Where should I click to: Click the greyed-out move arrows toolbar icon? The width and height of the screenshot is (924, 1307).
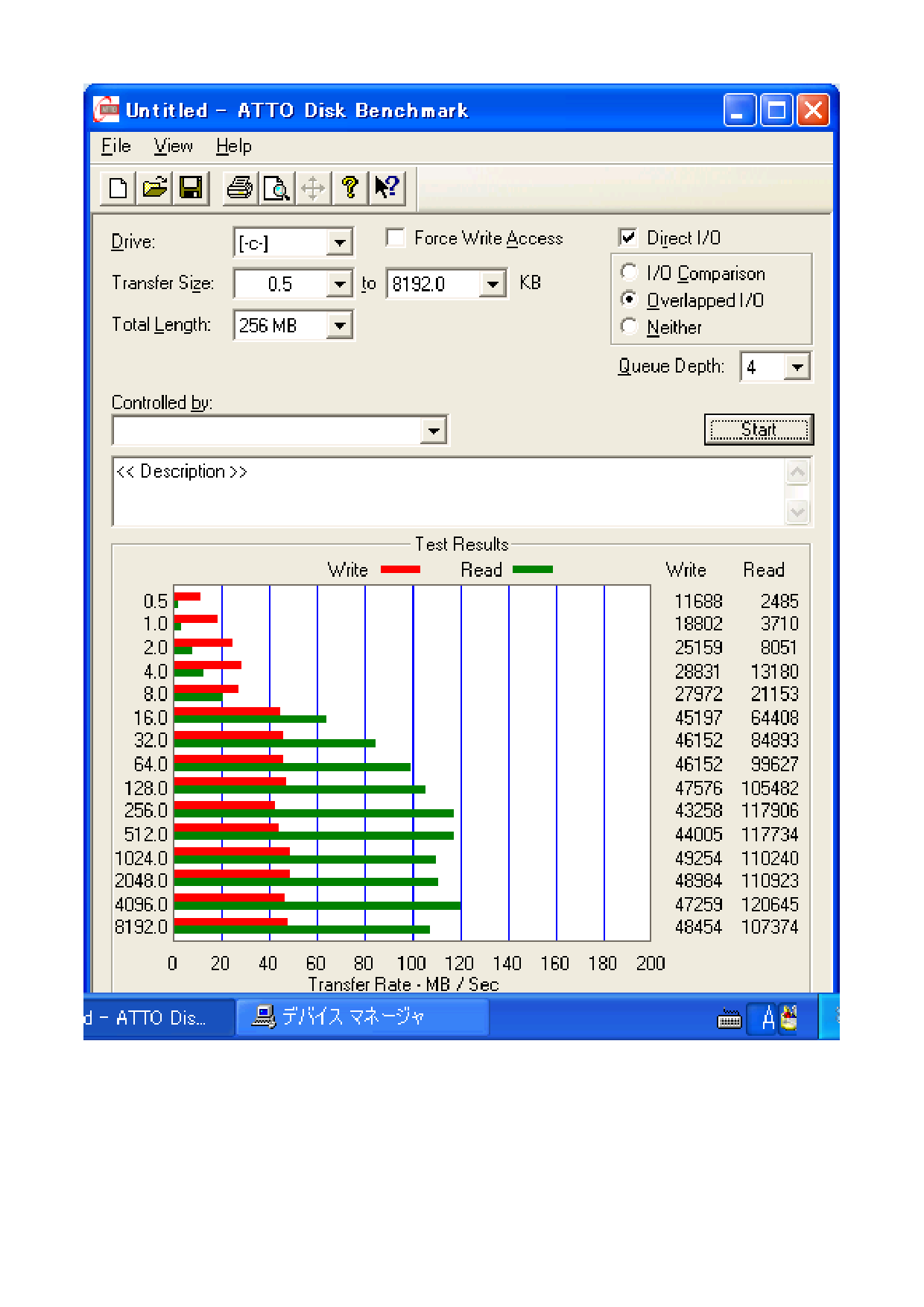(313, 187)
